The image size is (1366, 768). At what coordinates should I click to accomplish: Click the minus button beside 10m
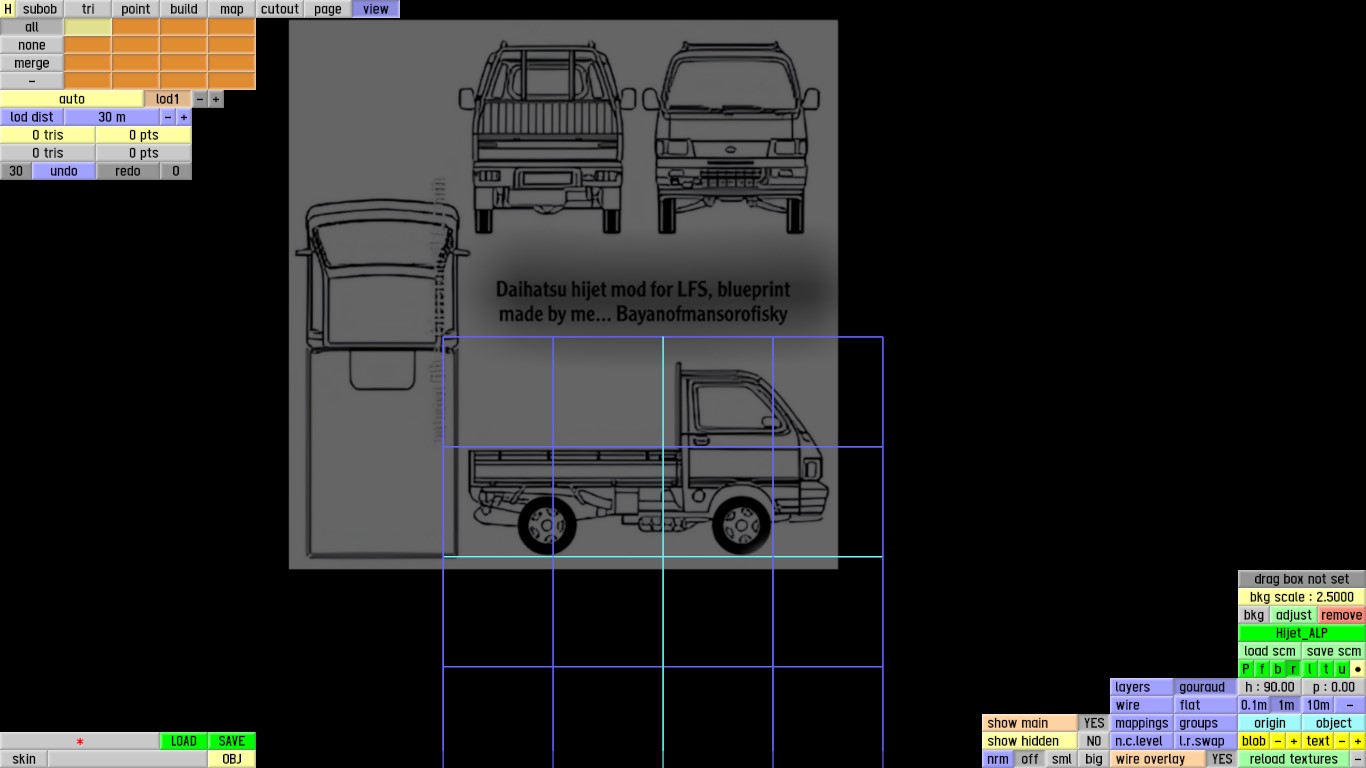pyautogui.click(x=1350, y=705)
